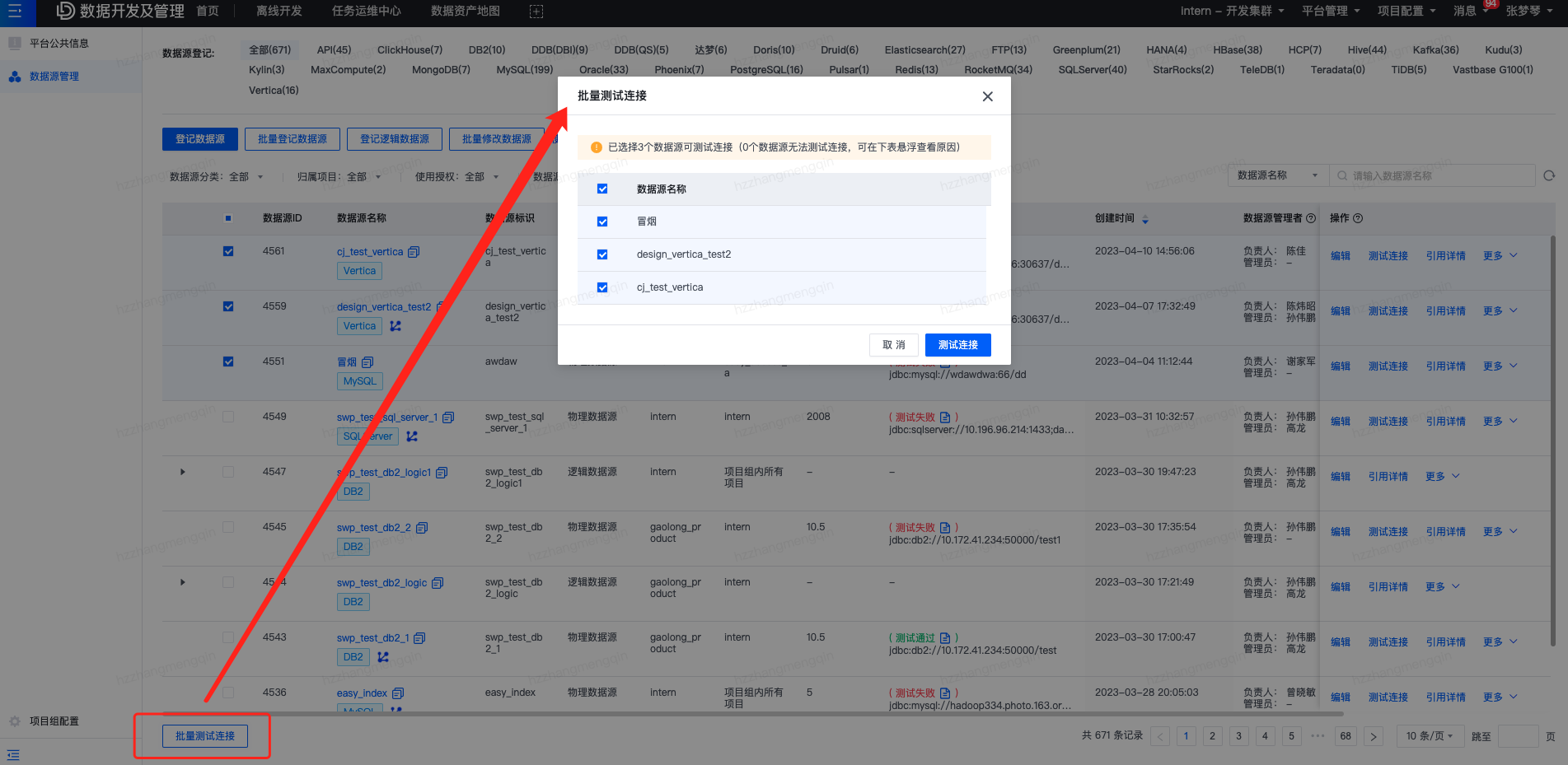
Task: Click the copy icon next to swp_test_db2_1
Action: (419, 638)
